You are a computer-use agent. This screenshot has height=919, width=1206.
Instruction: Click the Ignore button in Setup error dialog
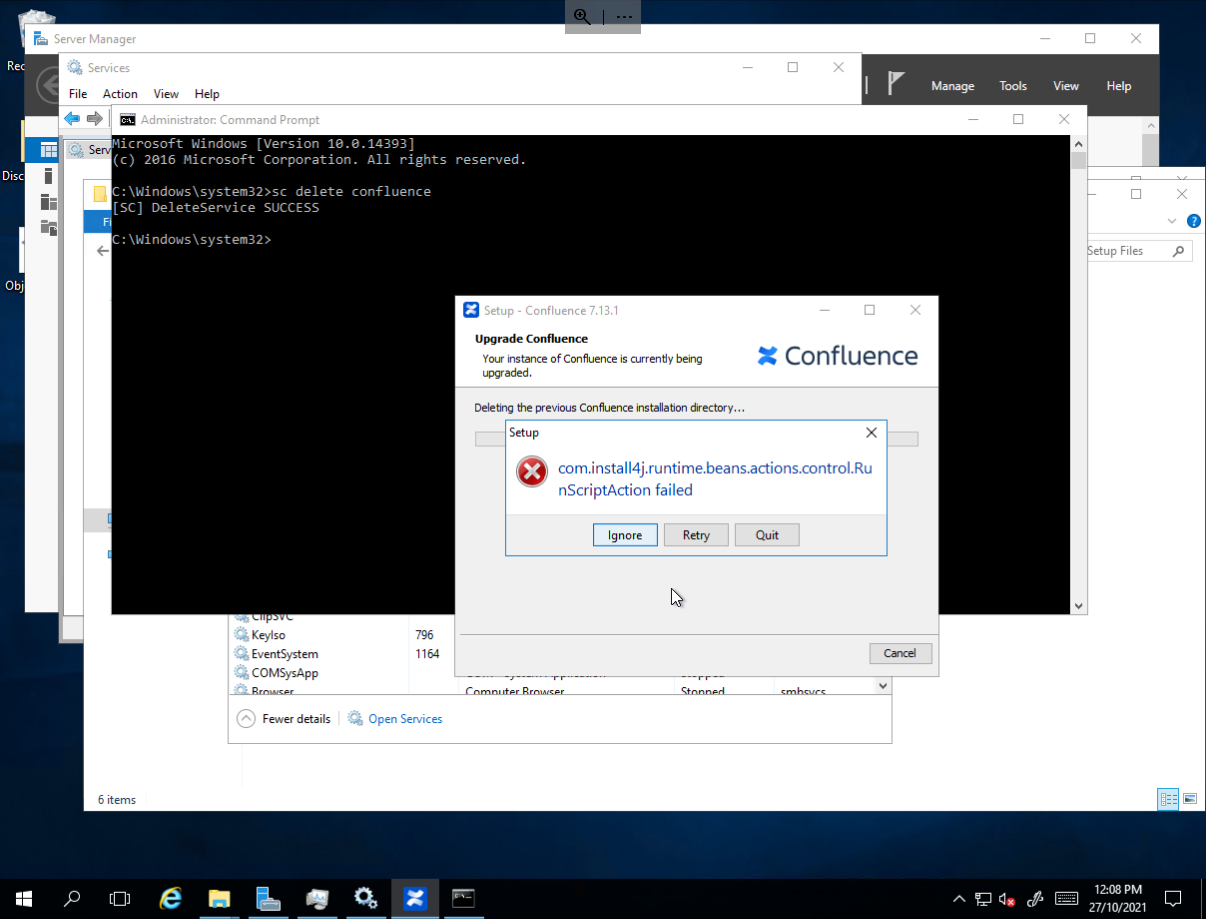click(x=625, y=535)
